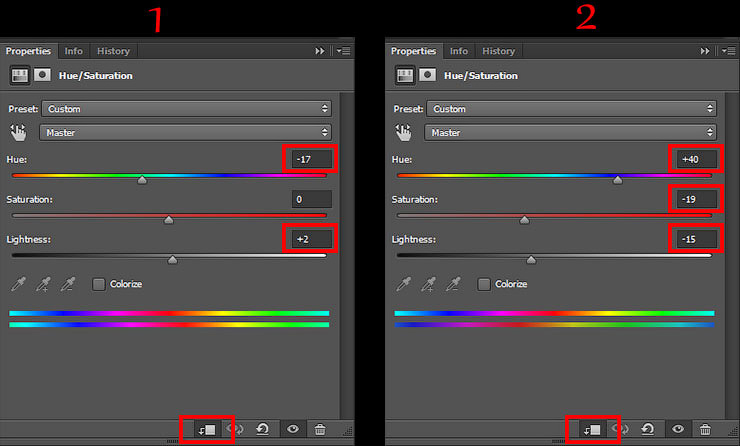
Task: Click the Preset label in panel 1
Action: pos(23,109)
